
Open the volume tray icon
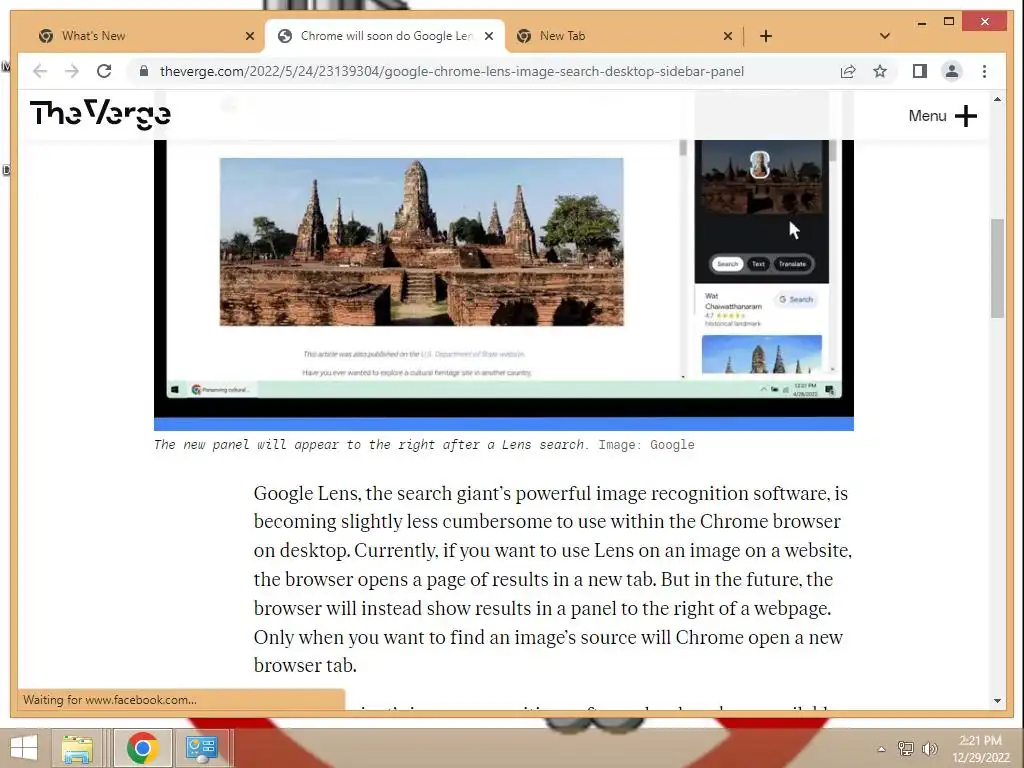pyautogui.click(x=929, y=748)
